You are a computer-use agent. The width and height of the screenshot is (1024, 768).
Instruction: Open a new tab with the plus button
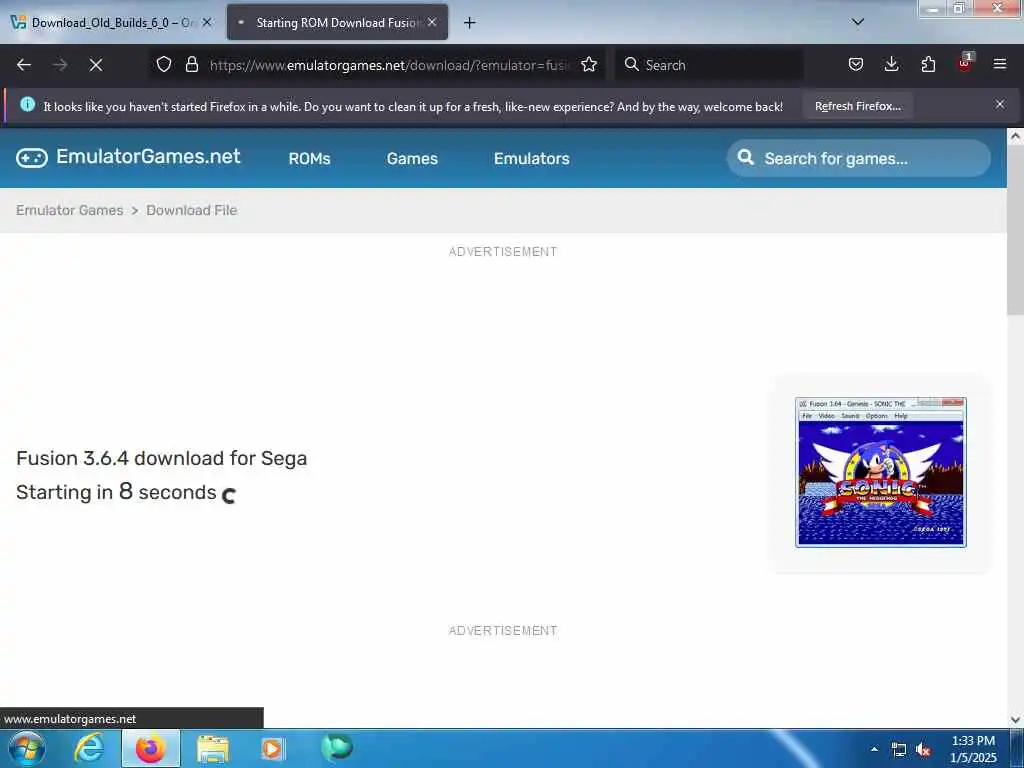470,23
